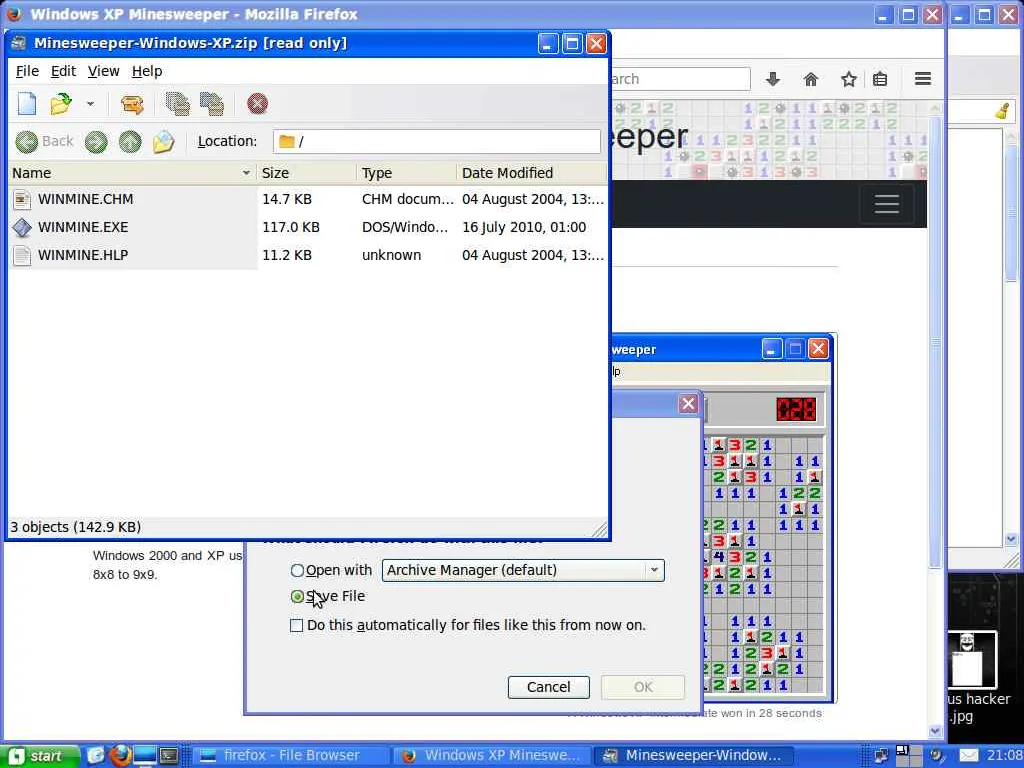The height and width of the screenshot is (768, 1024).
Task: Click the 117.0 KB size cell
Action: pyautogui.click(x=291, y=227)
